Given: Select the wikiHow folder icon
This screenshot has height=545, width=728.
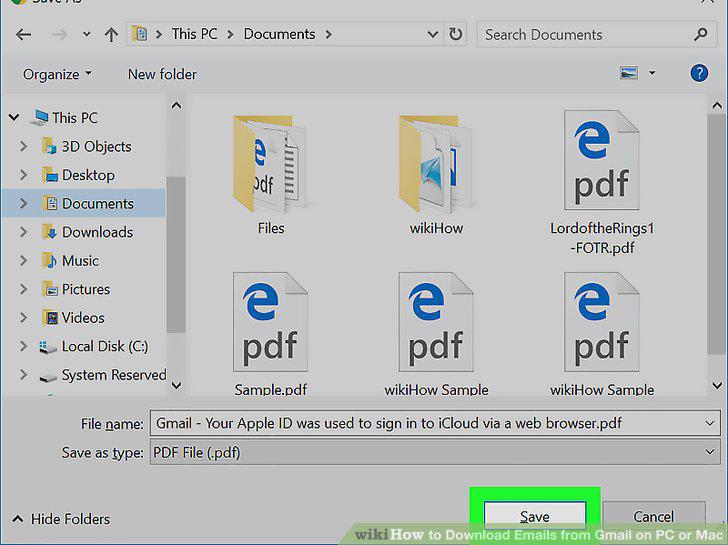Looking at the screenshot, I should point(436,162).
